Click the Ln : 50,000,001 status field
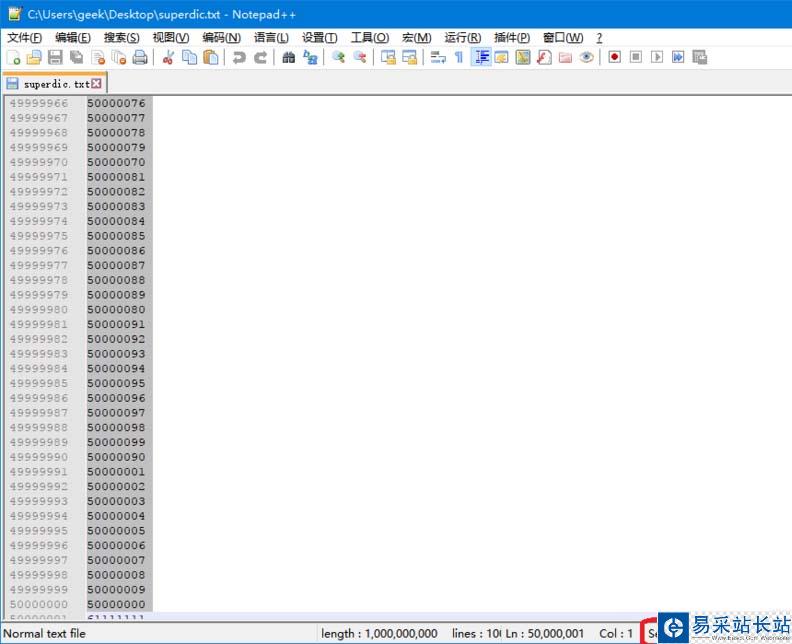Screen dimensions: 792x644 click(x=544, y=633)
